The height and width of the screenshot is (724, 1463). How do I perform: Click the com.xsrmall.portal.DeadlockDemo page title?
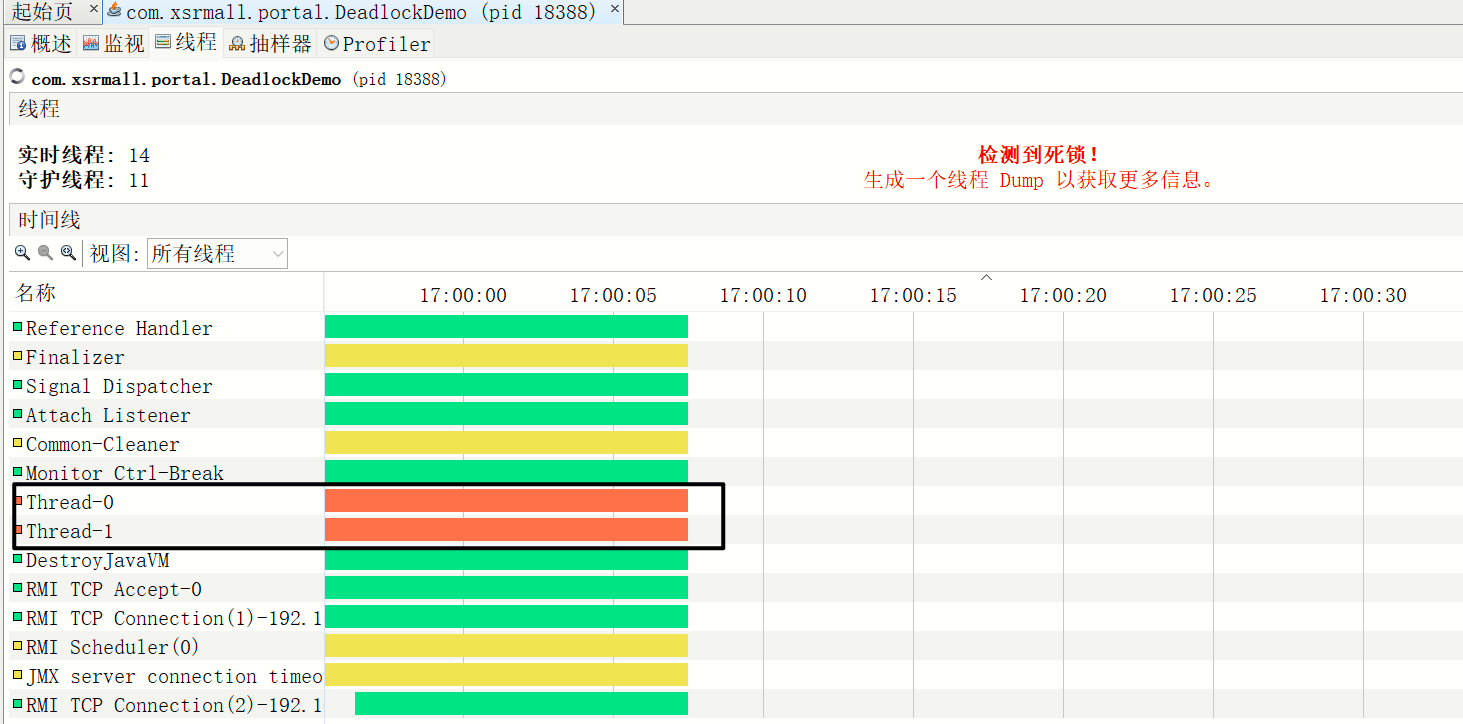pyautogui.click(x=186, y=79)
